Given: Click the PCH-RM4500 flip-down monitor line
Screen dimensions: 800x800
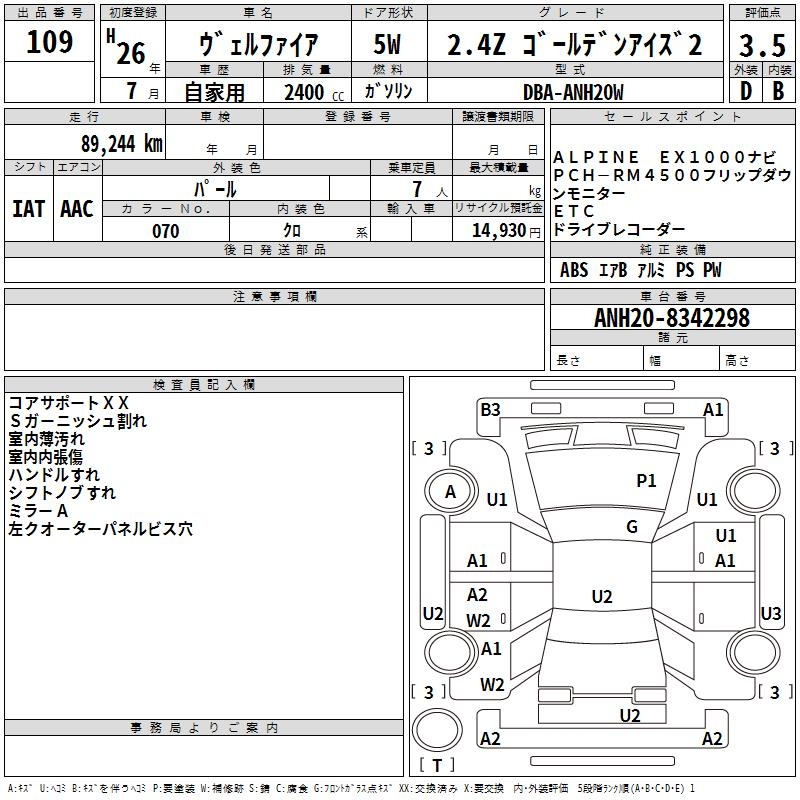Looking at the screenshot, I should 672,184.
